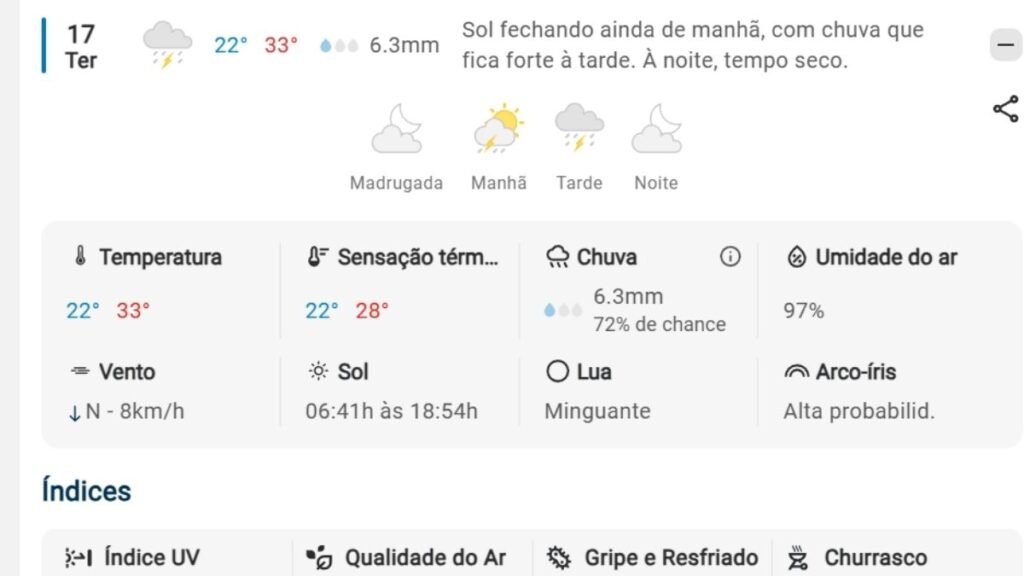Click the Noite cloudy moon icon

click(x=656, y=129)
